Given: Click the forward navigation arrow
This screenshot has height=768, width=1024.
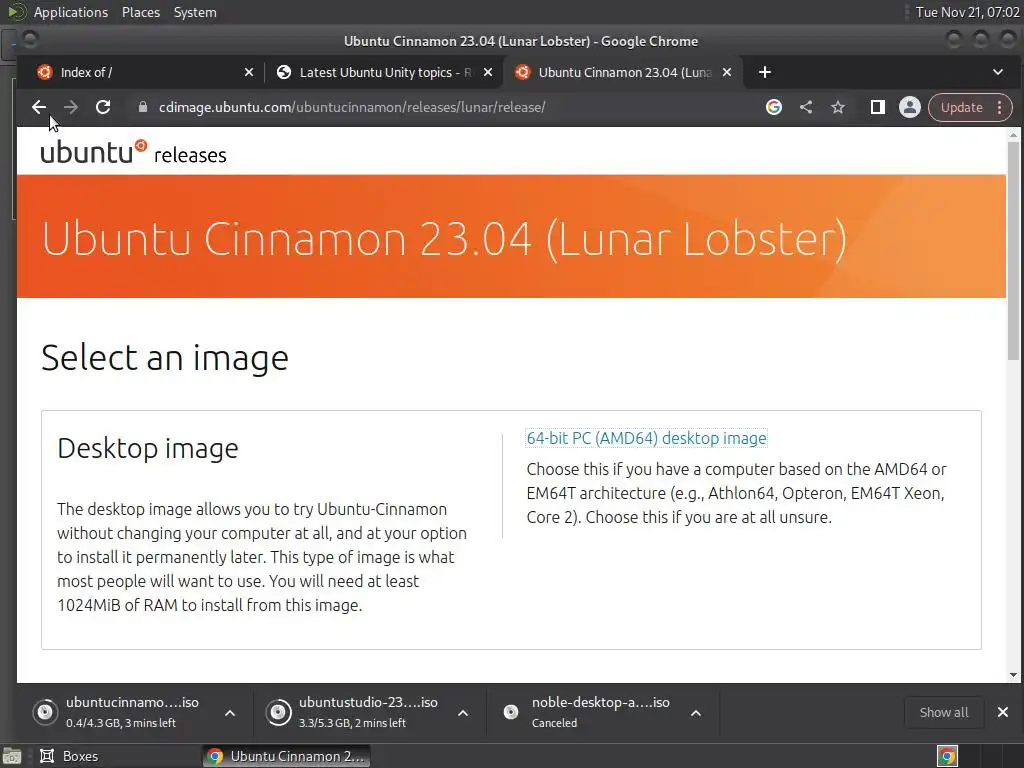Looking at the screenshot, I should [x=71, y=108].
